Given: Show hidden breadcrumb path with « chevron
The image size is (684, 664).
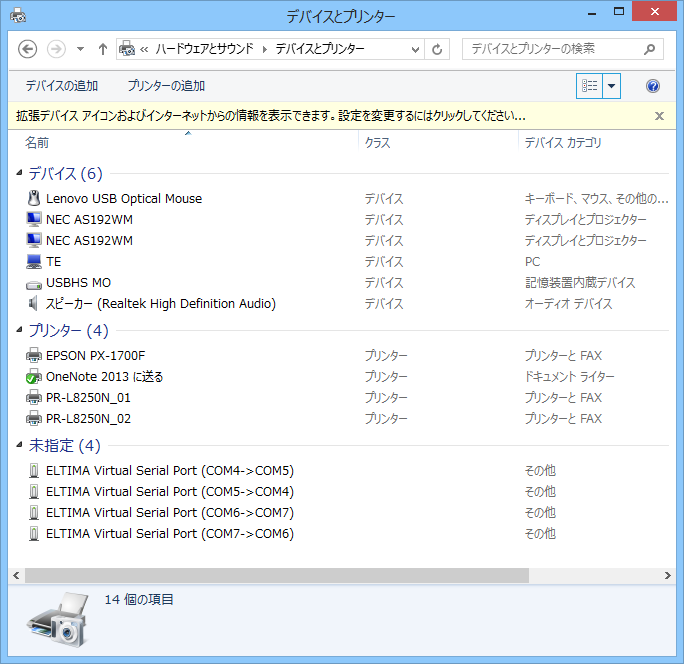Looking at the screenshot, I should coord(144,49).
